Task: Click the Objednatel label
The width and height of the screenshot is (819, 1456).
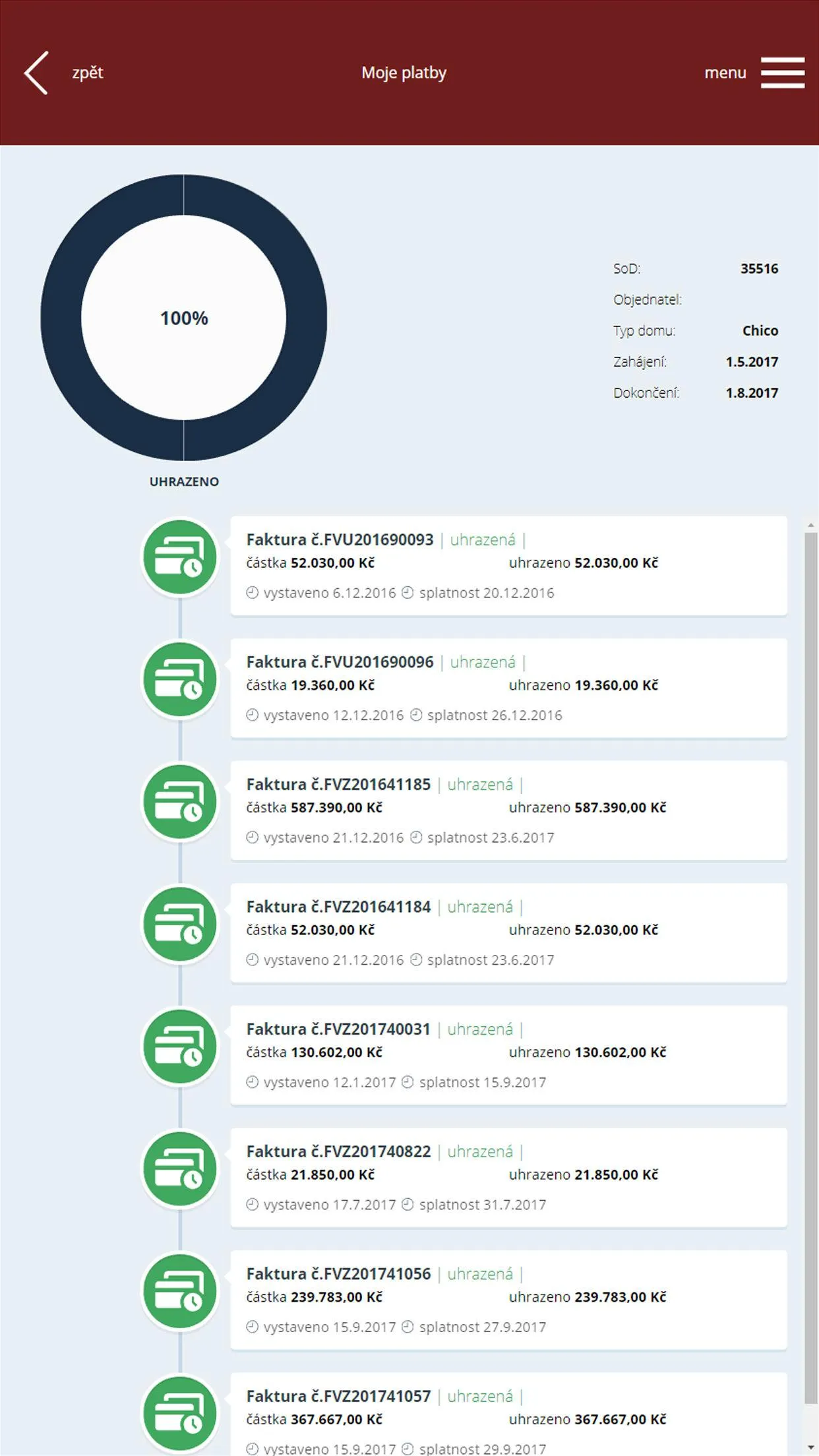Action: point(648,299)
